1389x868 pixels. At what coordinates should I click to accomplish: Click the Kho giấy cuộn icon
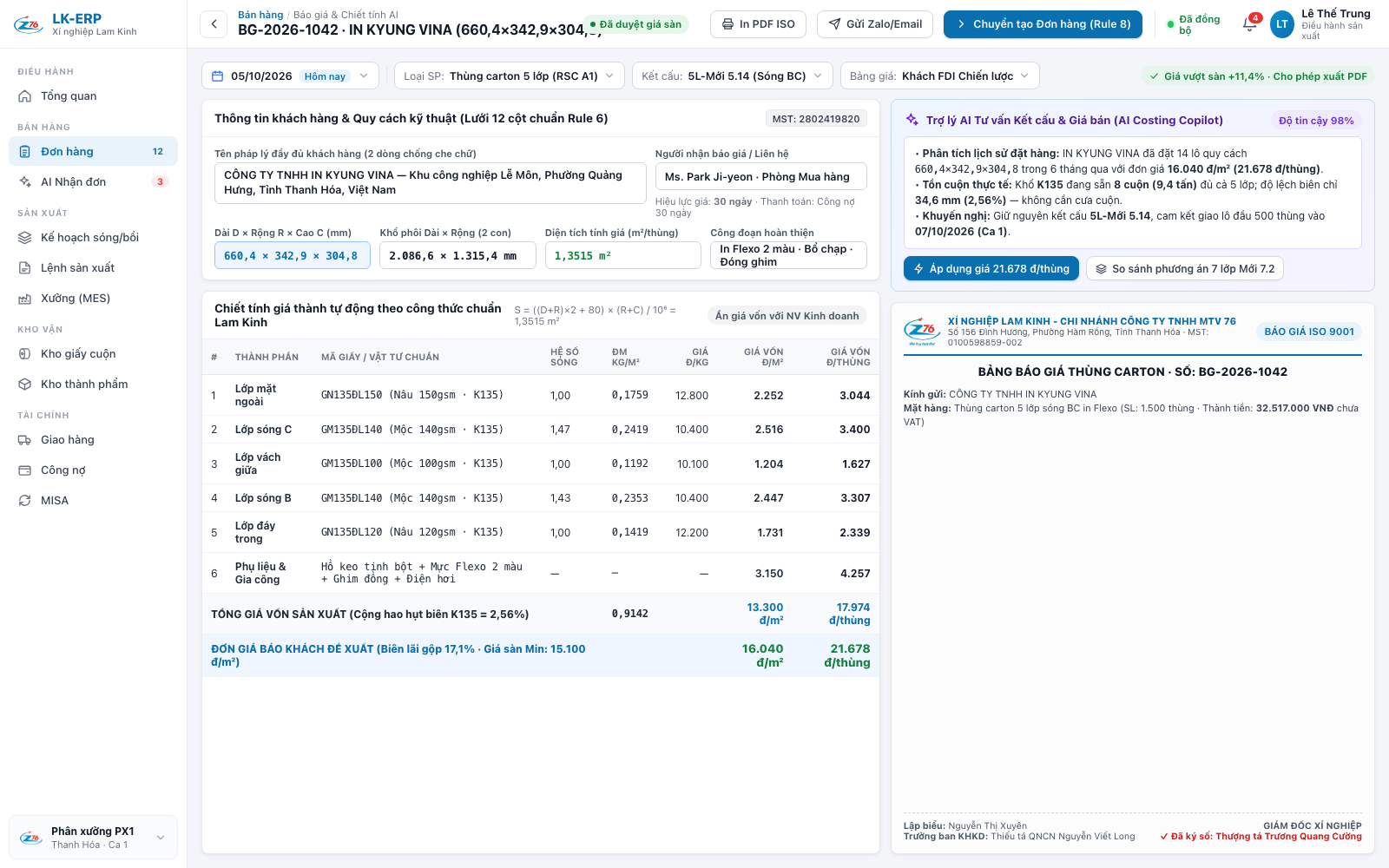coord(25,354)
